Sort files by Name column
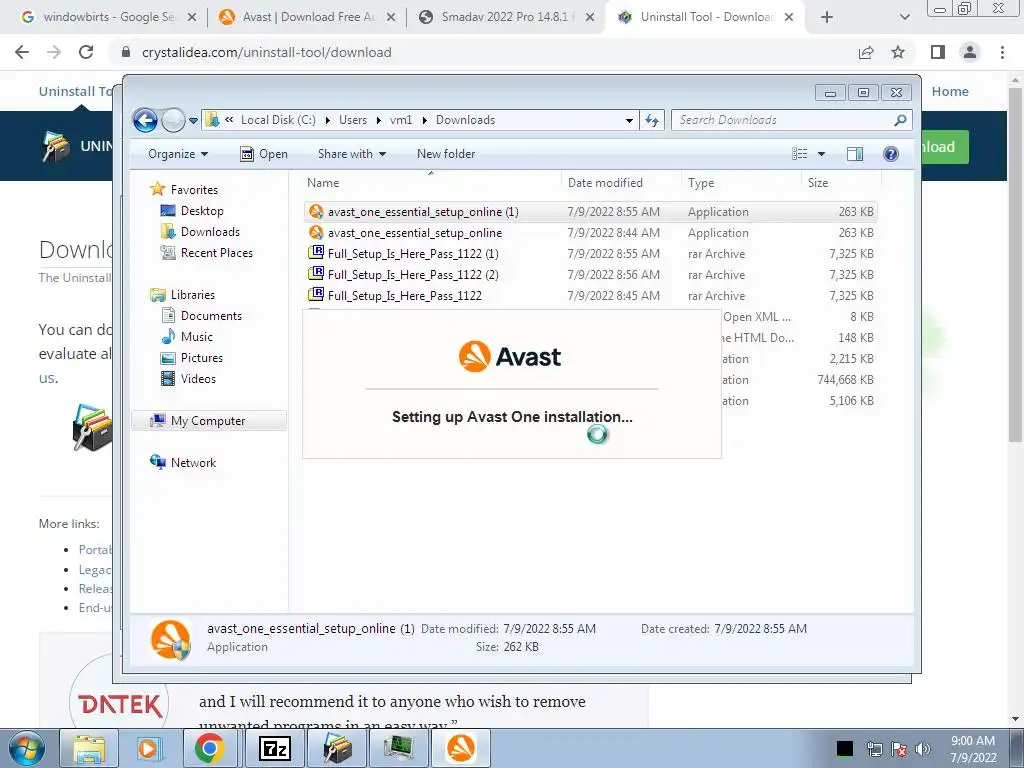The width and height of the screenshot is (1024, 768). [x=431, y=183]
